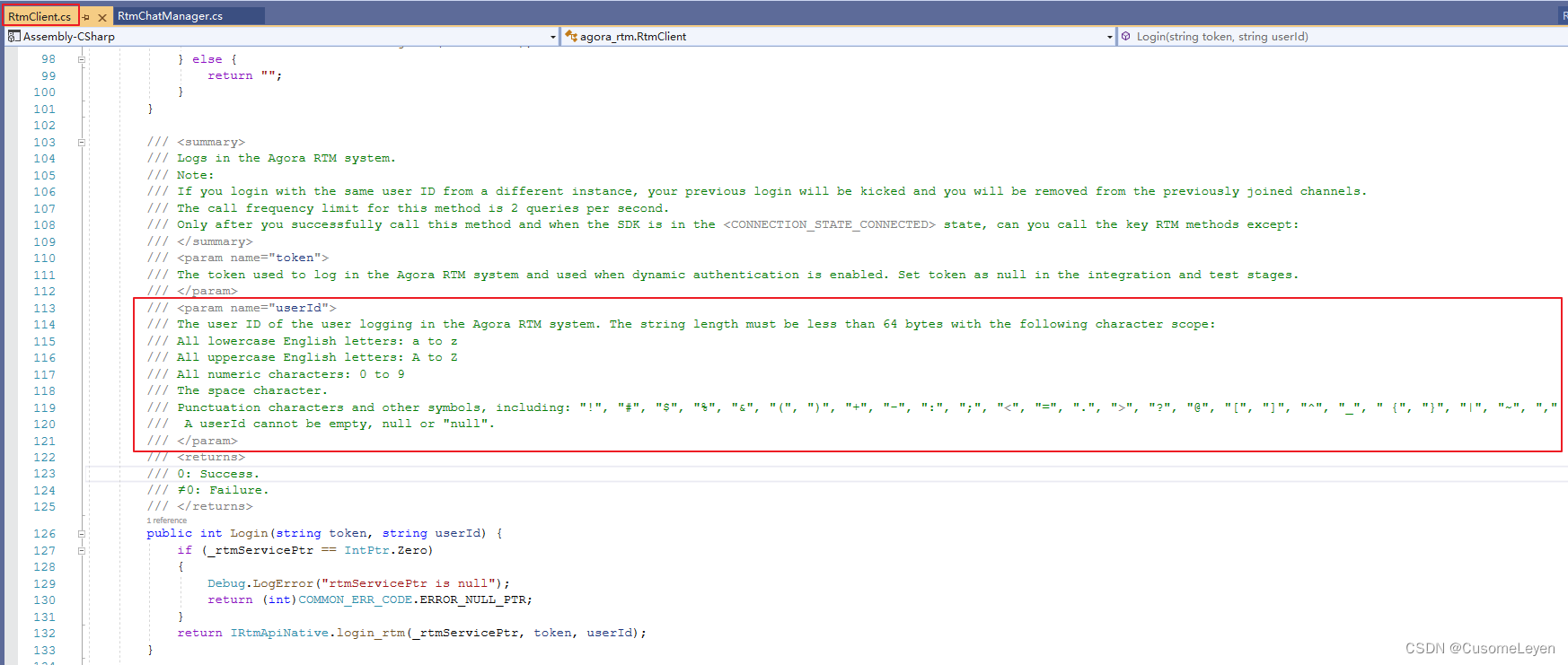The width and height of the screenshot is (1568, 665).
Task: Click the "The space character." comment line
Action: 237,390
